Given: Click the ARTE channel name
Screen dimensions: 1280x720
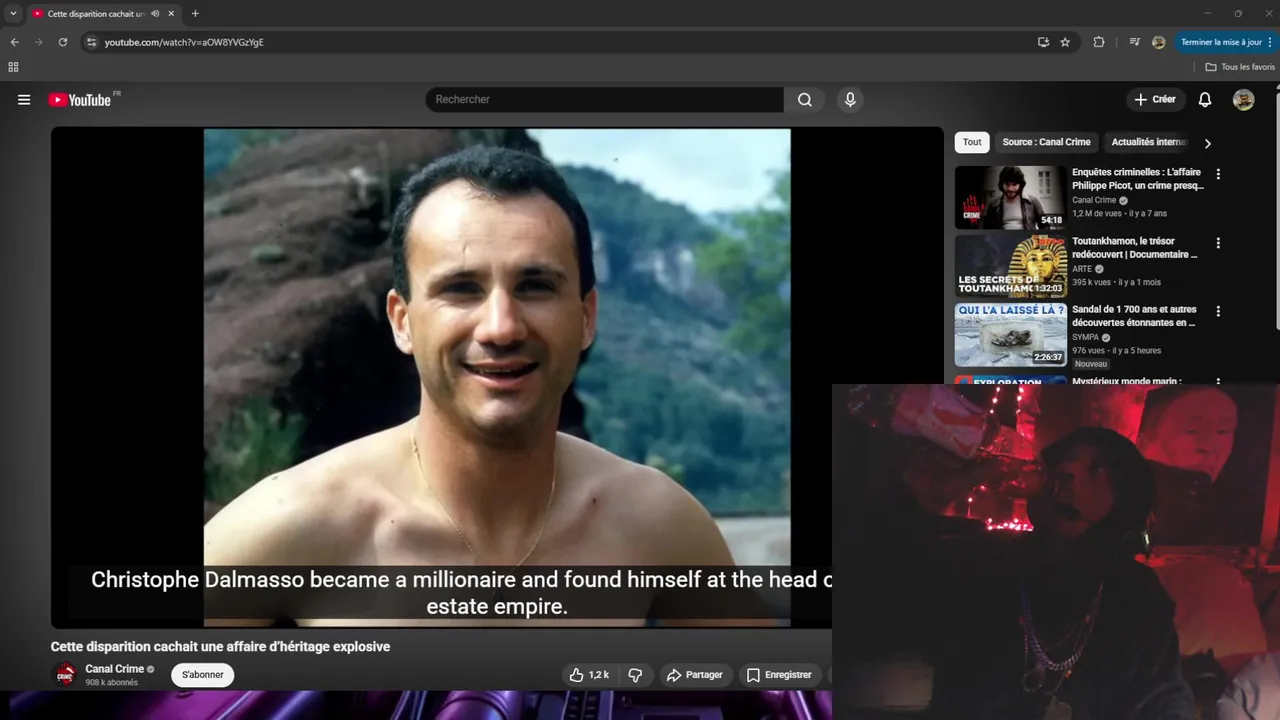Looking at the screenshot, I should (1083, 269).
